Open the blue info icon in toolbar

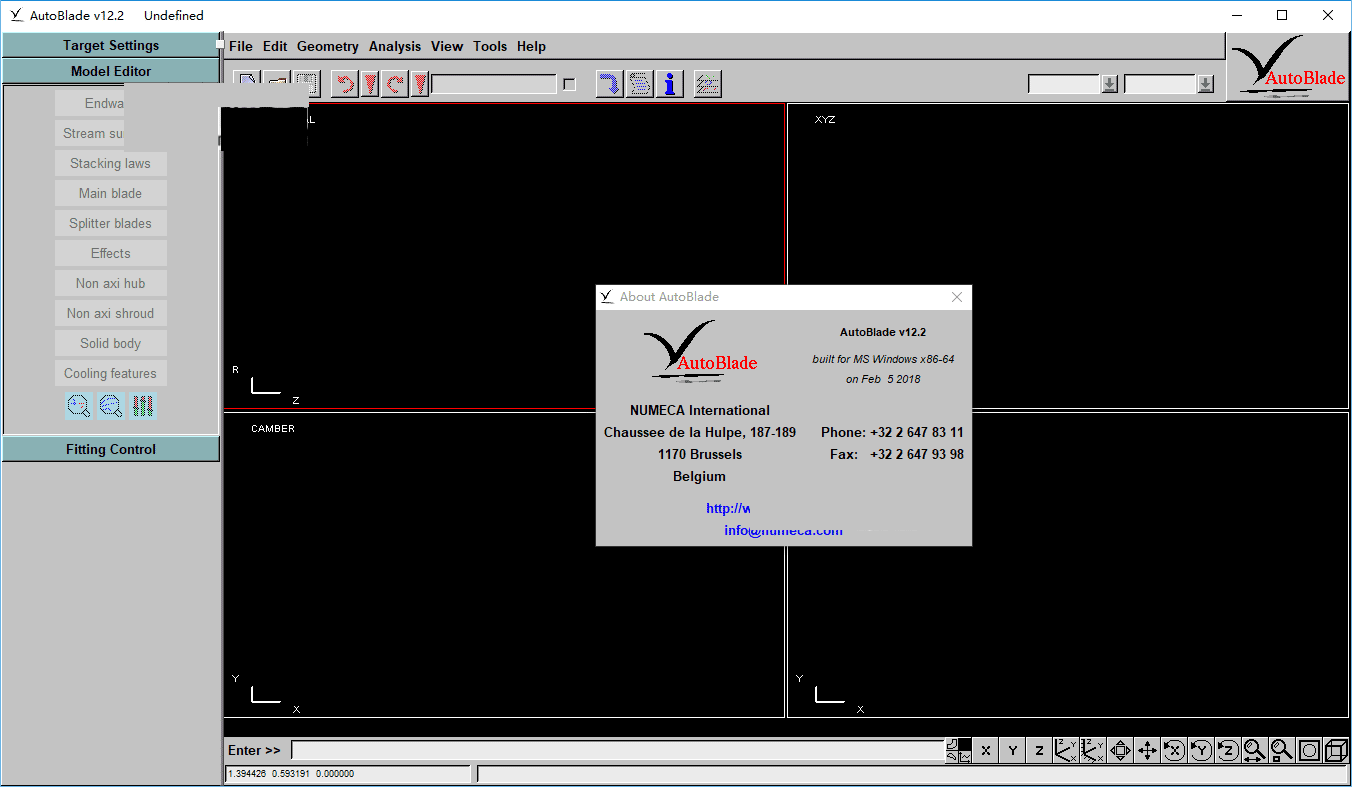[670, 84]
